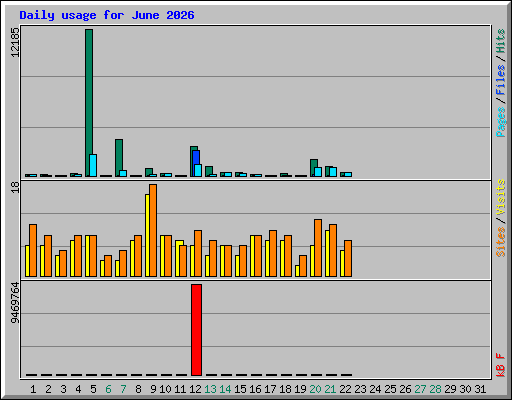Click day label 23 on x-axis

tap(360, 389)
